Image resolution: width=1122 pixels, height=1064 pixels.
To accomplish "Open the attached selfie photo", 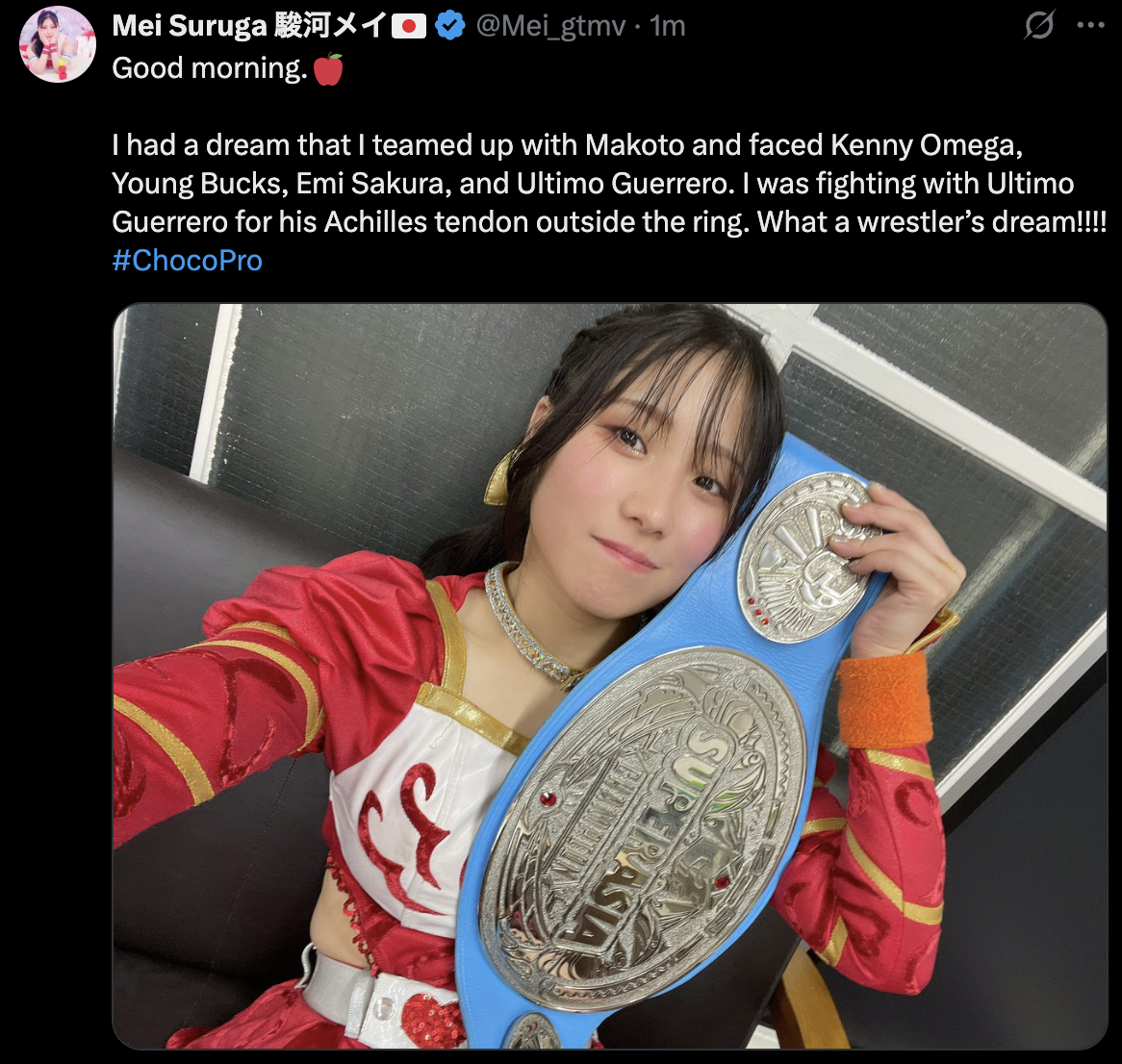I will point(610,676).
